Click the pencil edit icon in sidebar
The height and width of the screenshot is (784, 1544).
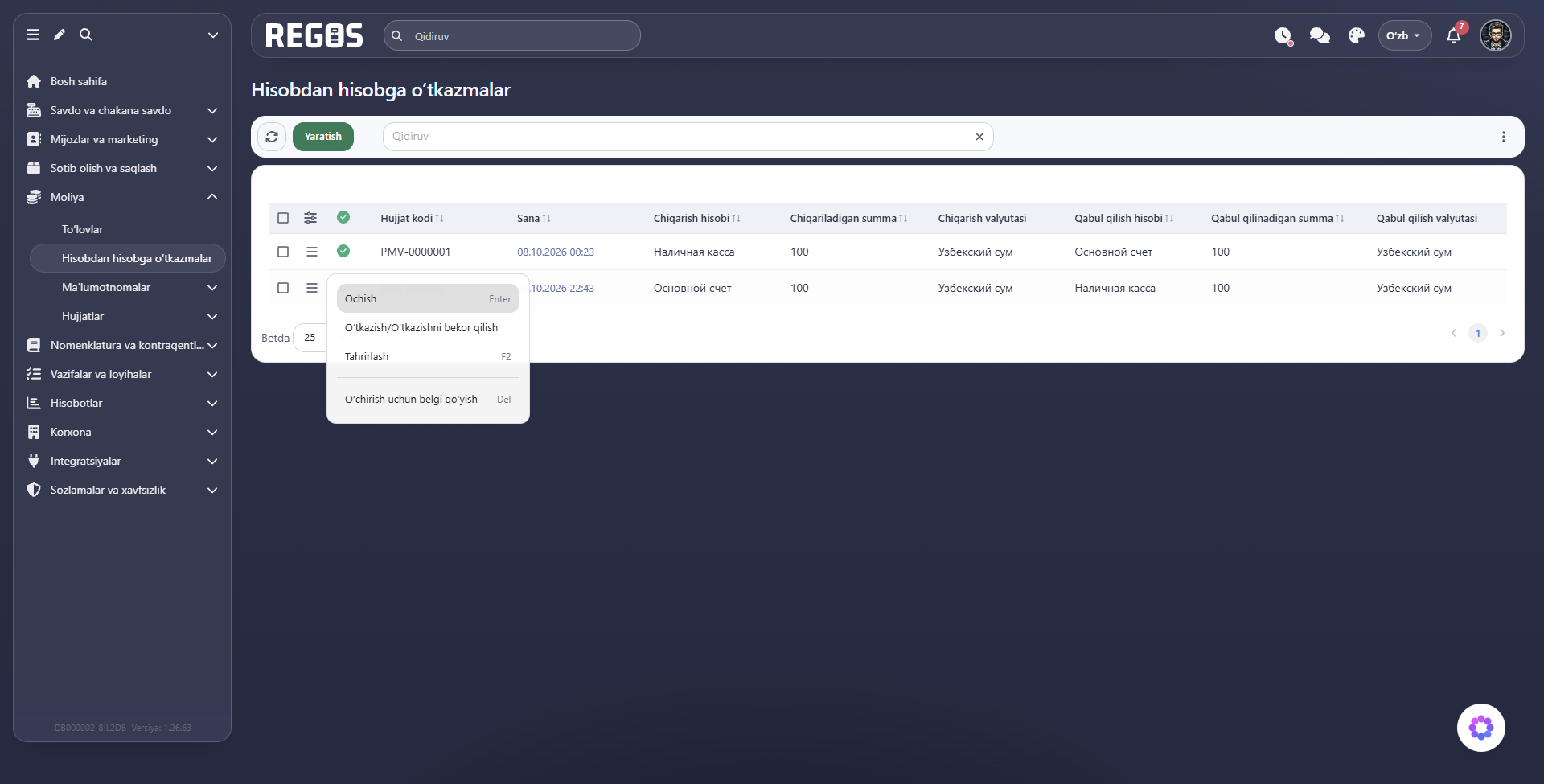click(60, 35)
